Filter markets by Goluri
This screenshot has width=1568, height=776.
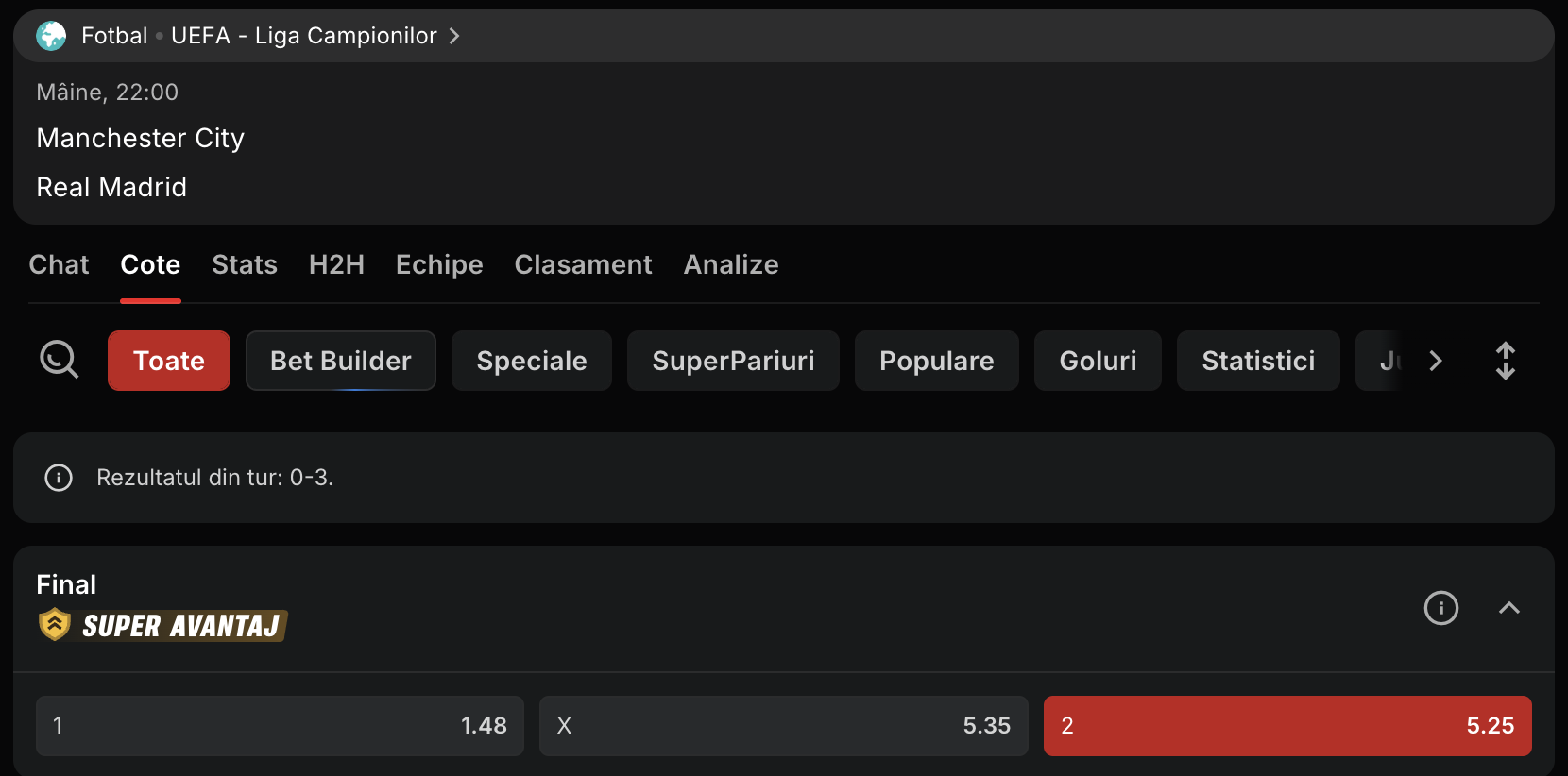[1098, 361]
